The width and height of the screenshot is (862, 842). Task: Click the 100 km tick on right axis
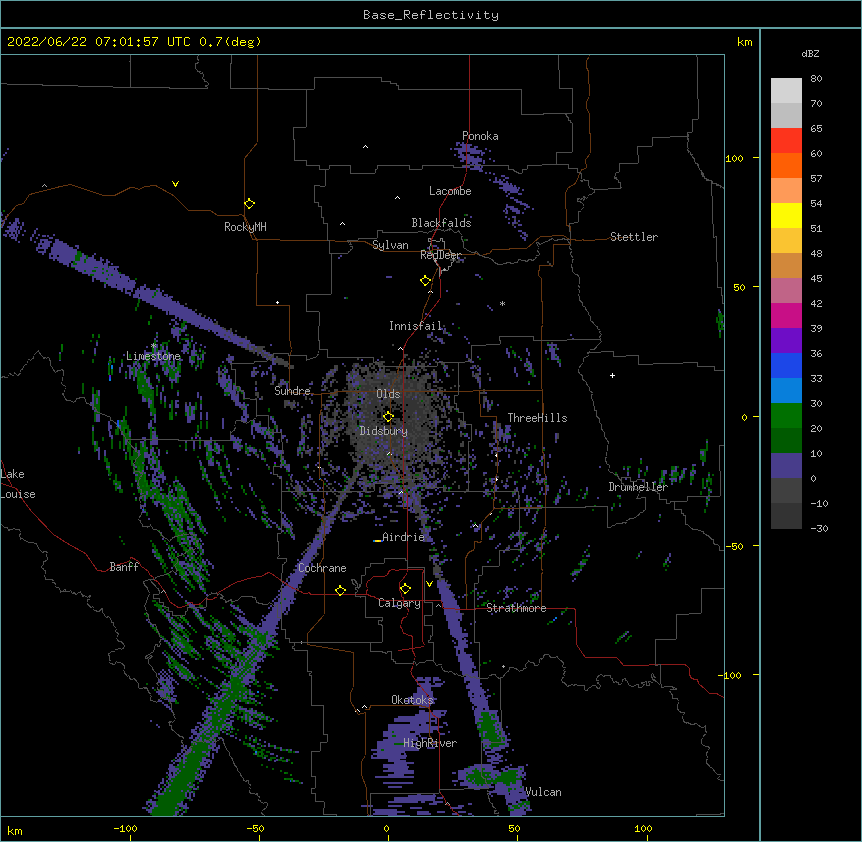(x=734, y=158)
